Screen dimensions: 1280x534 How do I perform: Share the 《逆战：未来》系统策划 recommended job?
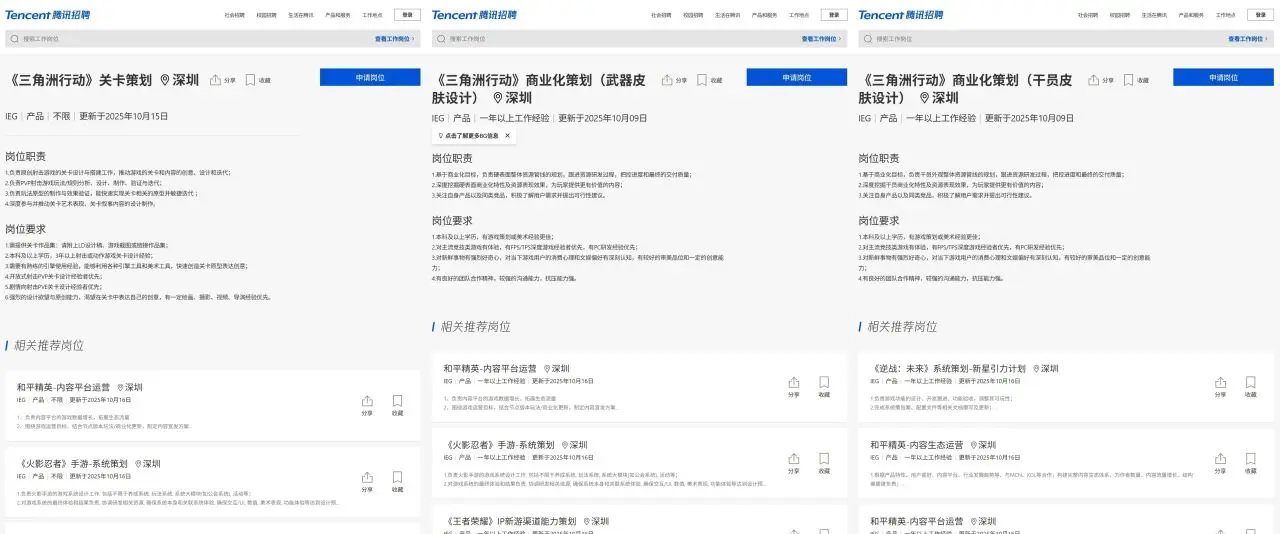[x=1220, y=387]
